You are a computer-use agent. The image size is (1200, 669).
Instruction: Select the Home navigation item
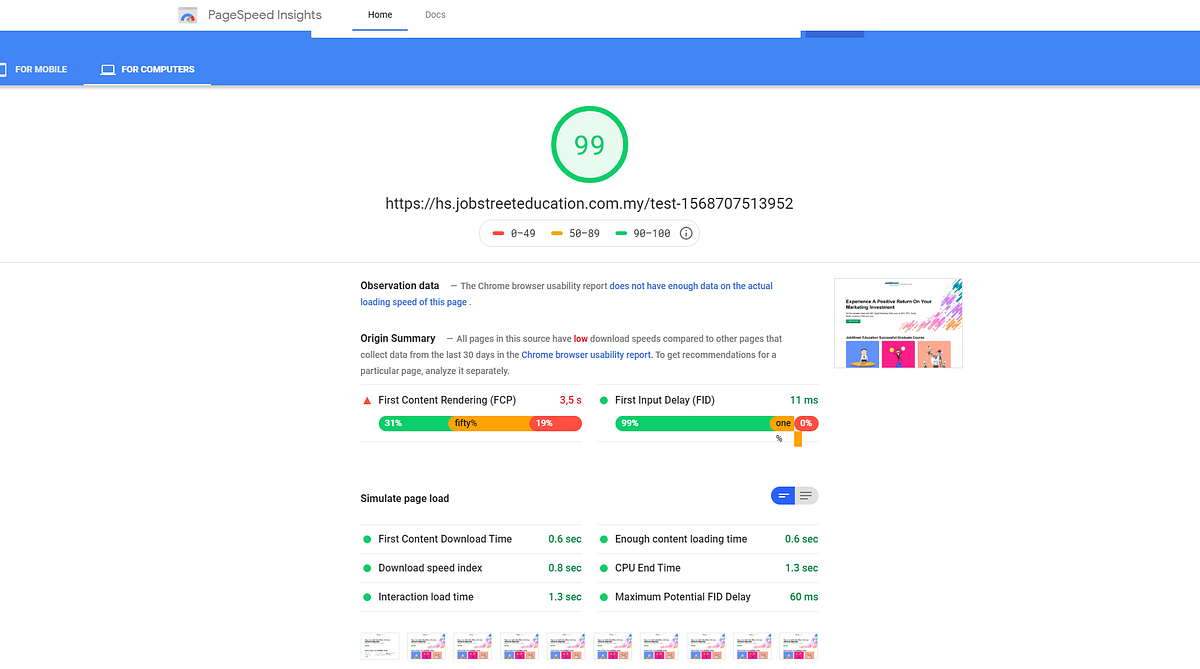380,15
